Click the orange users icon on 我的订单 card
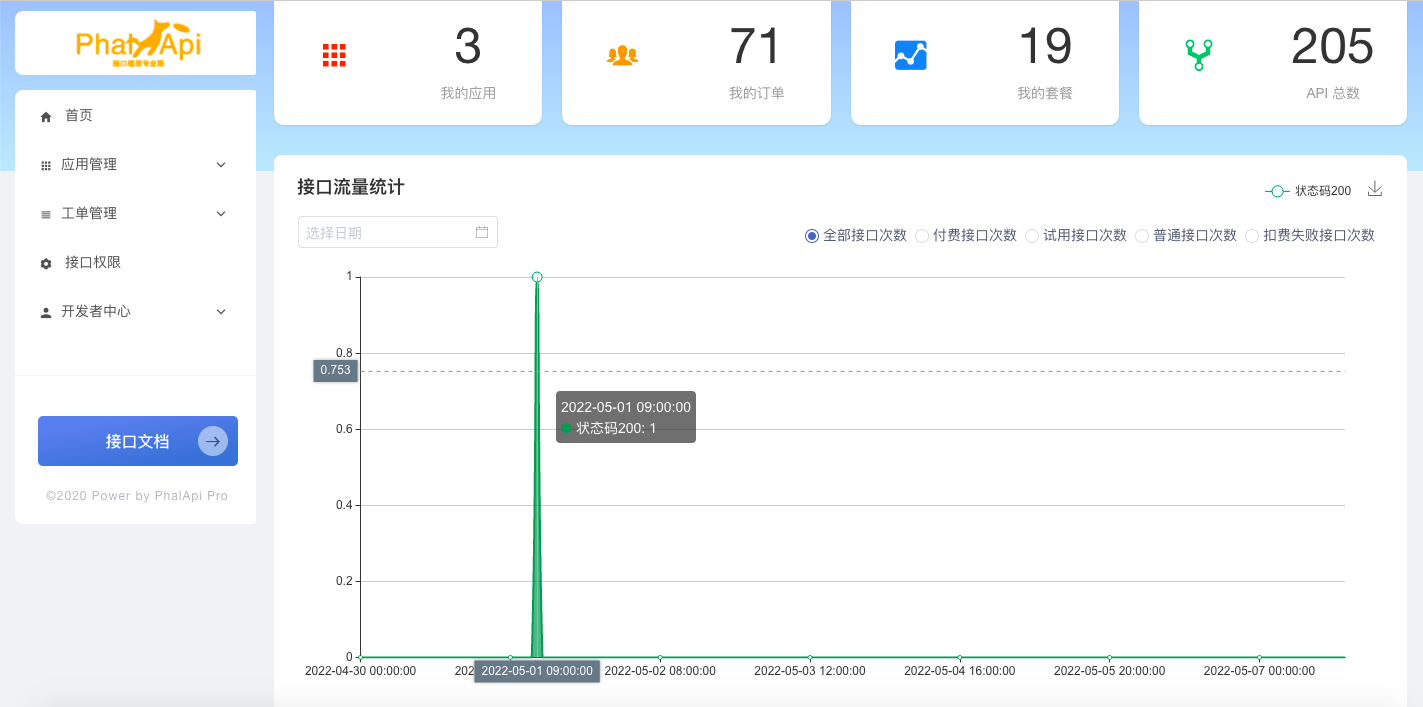 (622, 55)
